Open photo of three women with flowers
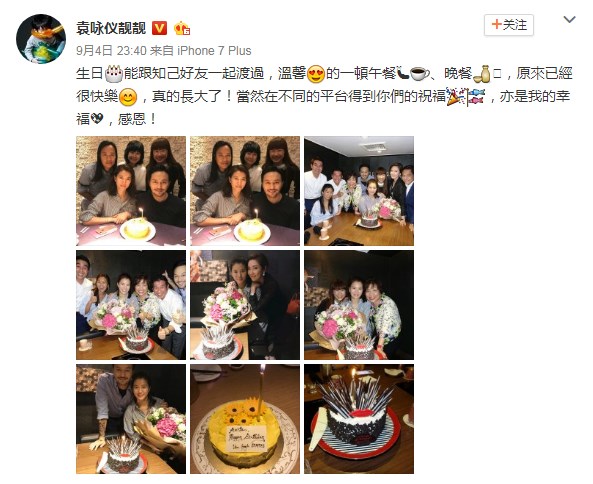593x484 pixels. (x=359, y=305)
